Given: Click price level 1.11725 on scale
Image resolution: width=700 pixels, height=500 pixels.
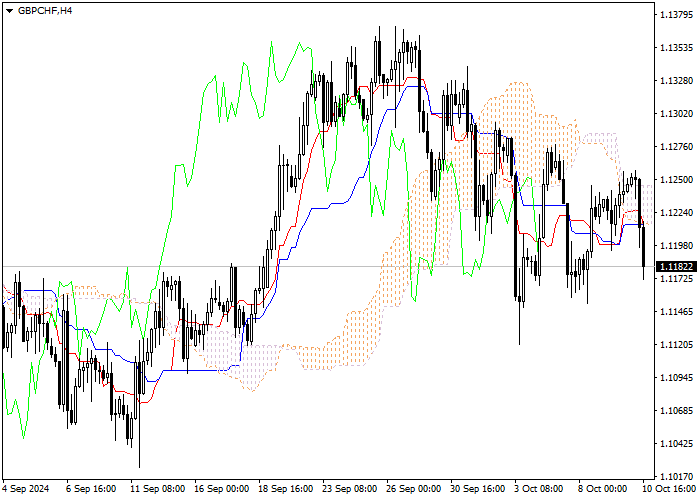Looking at the screenshot, I should 676,279.
